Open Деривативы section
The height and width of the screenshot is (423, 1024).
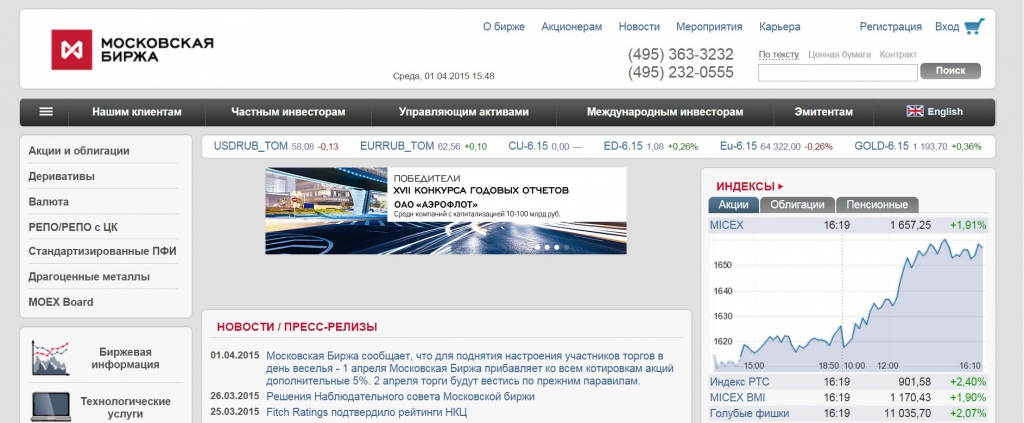click(61, 176)
